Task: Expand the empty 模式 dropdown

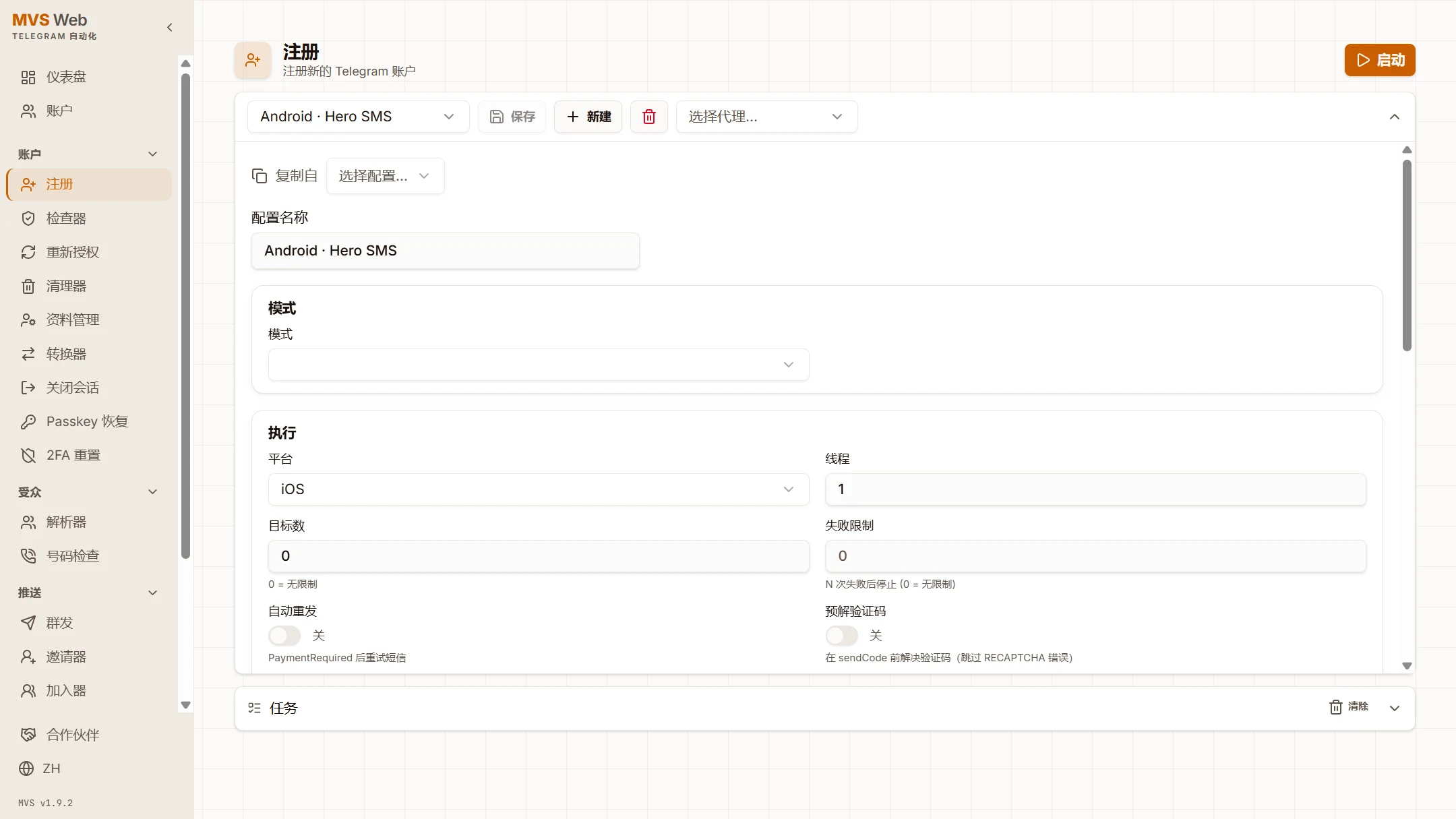Action: pyautogui.click(x=538, y=365)
